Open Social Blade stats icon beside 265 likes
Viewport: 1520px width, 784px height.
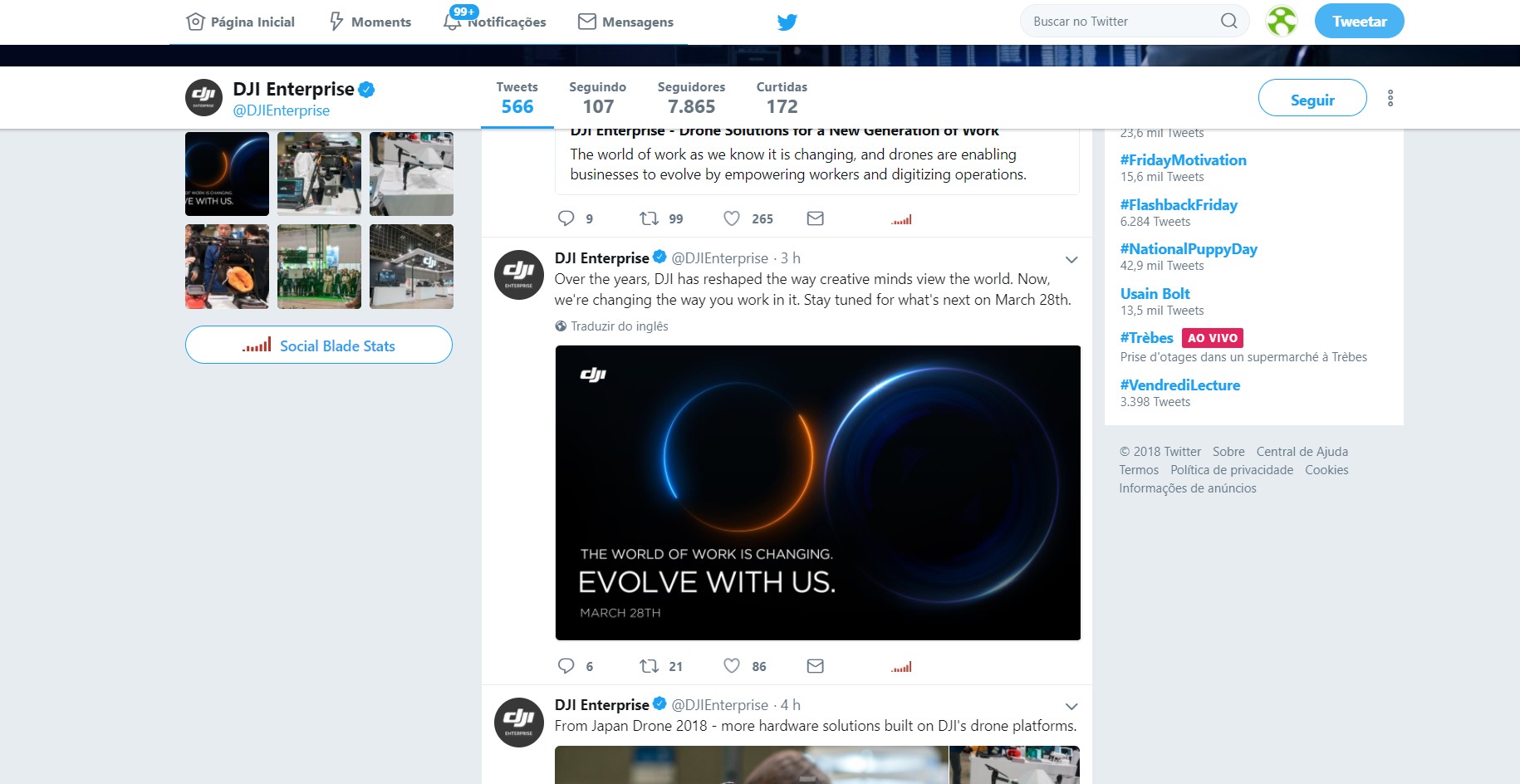pyautogui.click(x=901, y=219)
